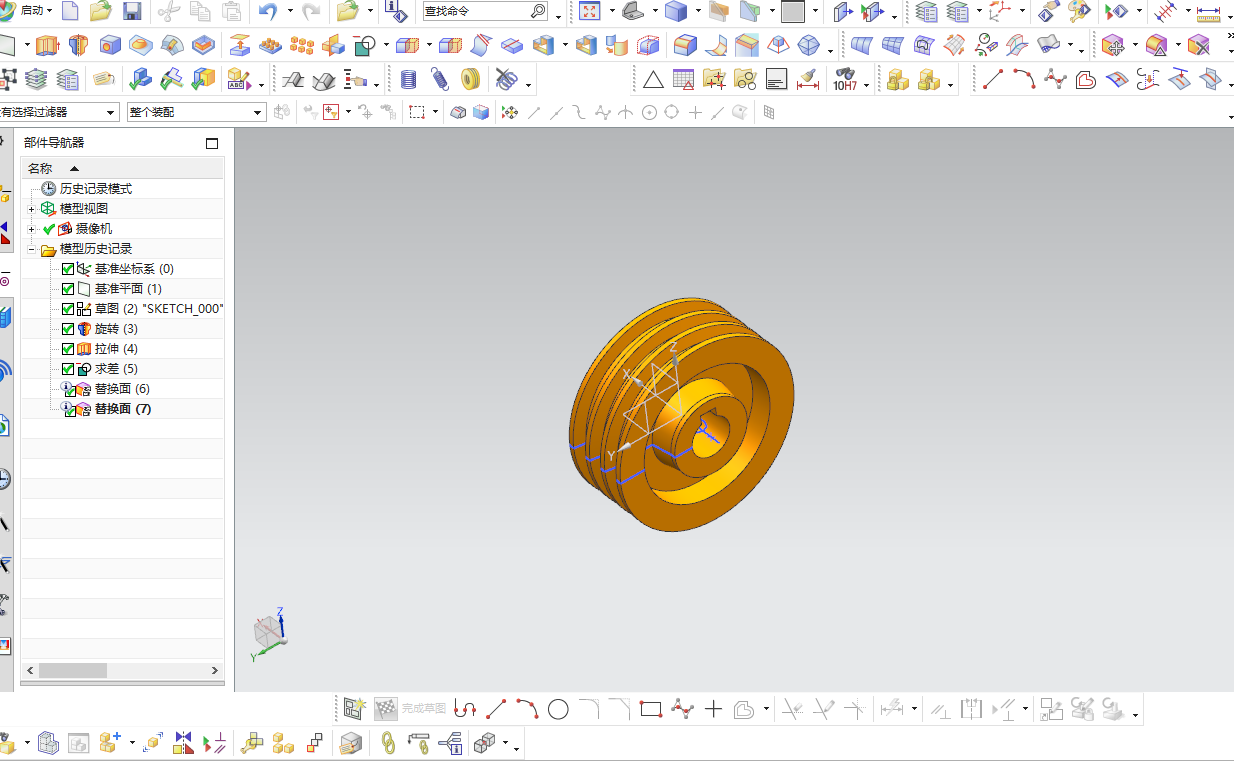Open the 启动 dropdown menu
This screenshot has width=1234, height=763.
tap(36, 11)
